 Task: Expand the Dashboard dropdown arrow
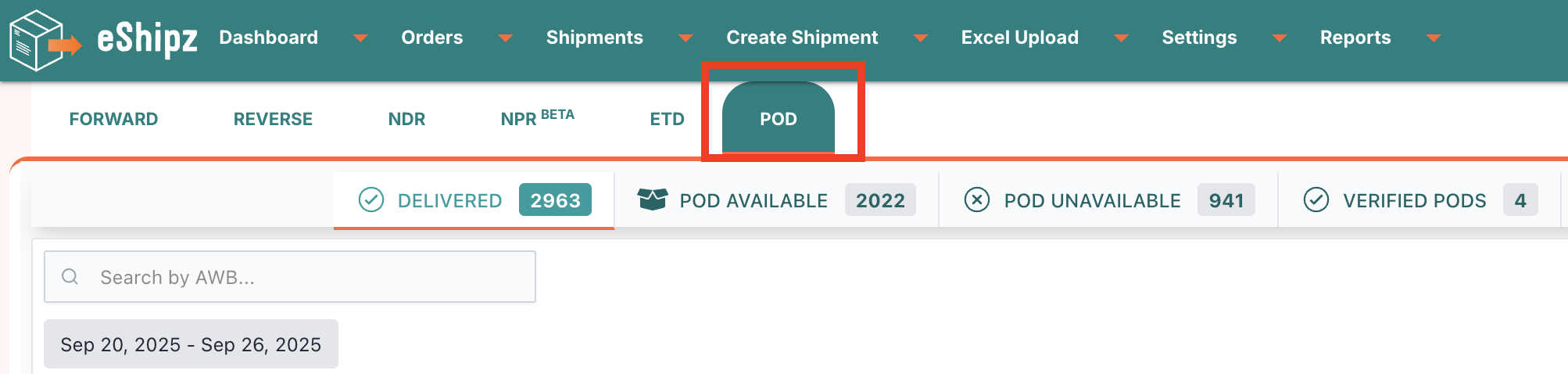tap(360, 38)
